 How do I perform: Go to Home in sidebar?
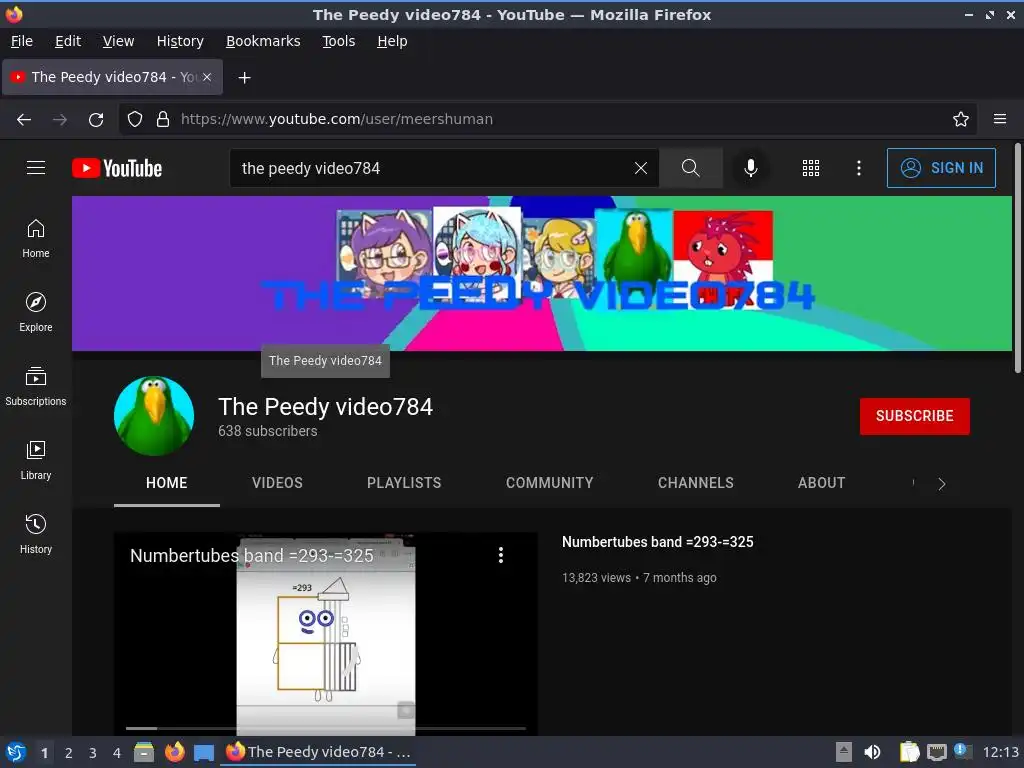36,238
